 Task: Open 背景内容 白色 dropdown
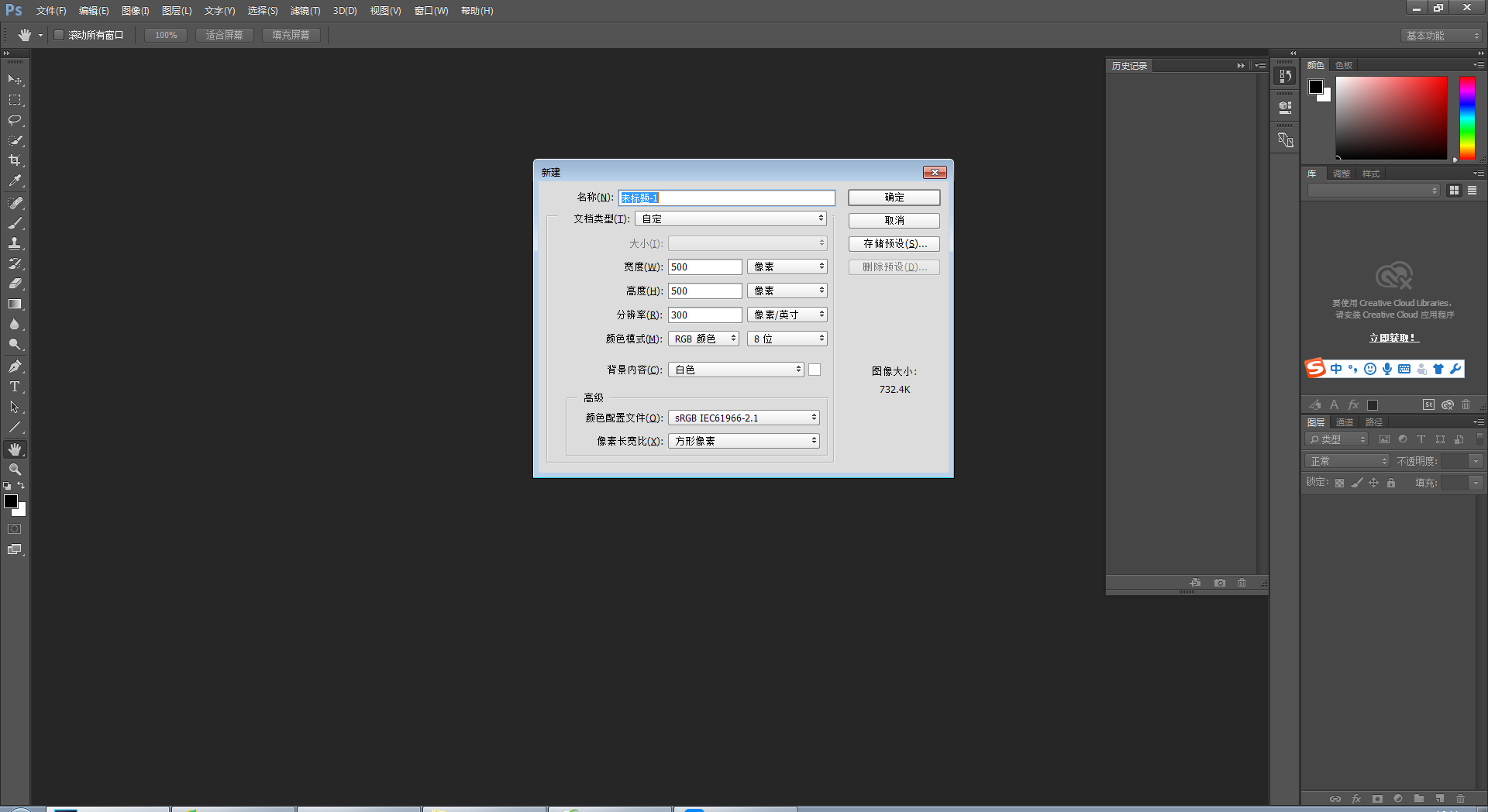(736, 370)
